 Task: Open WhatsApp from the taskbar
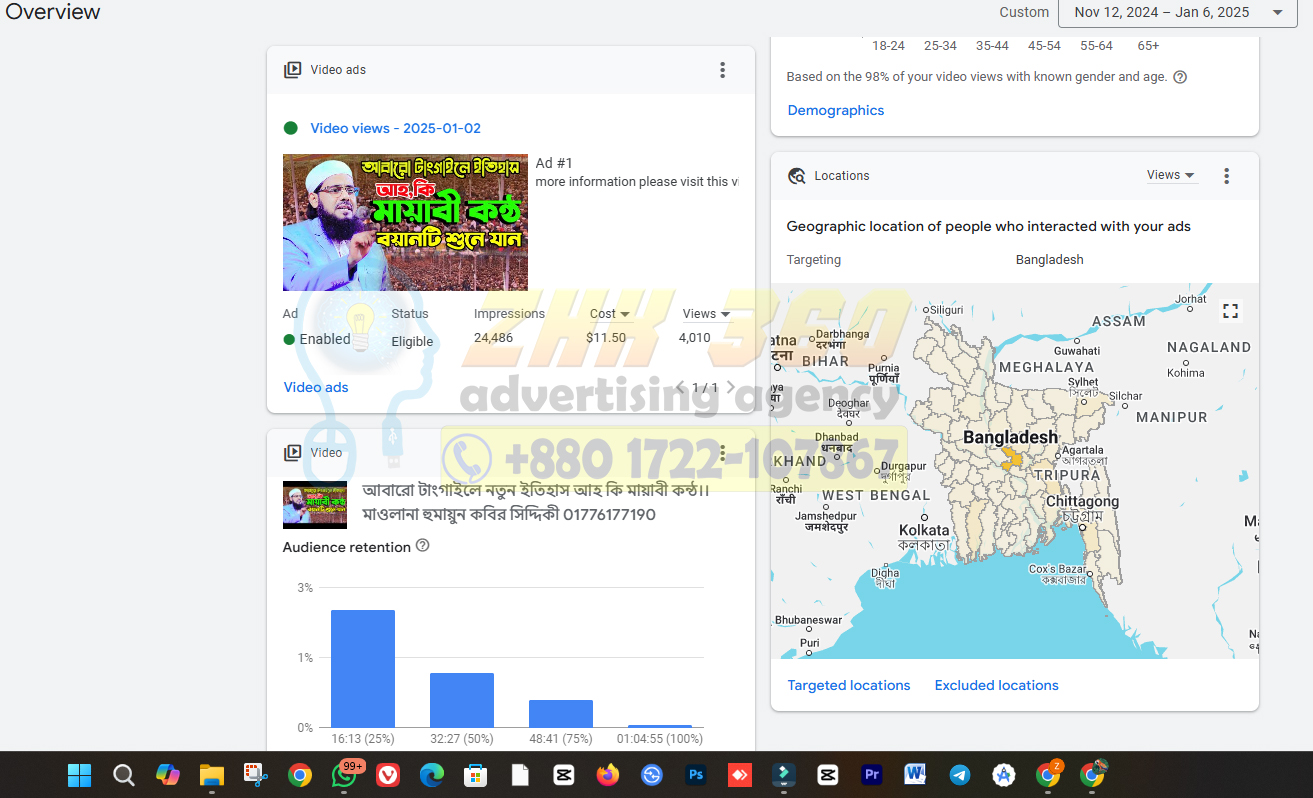343,775
